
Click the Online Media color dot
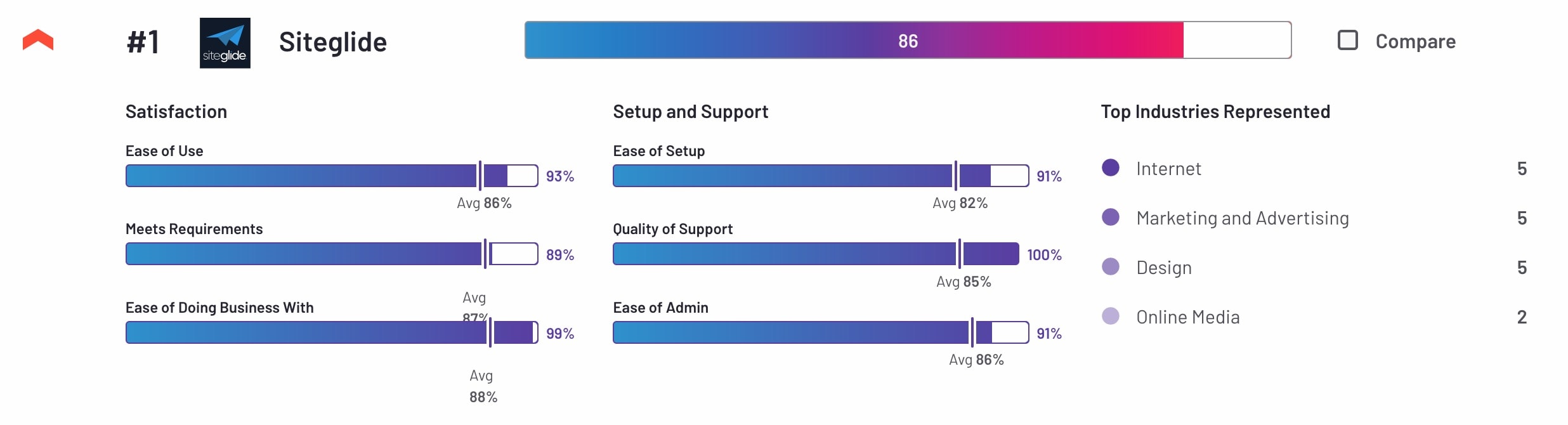(x=1110, y=316)
